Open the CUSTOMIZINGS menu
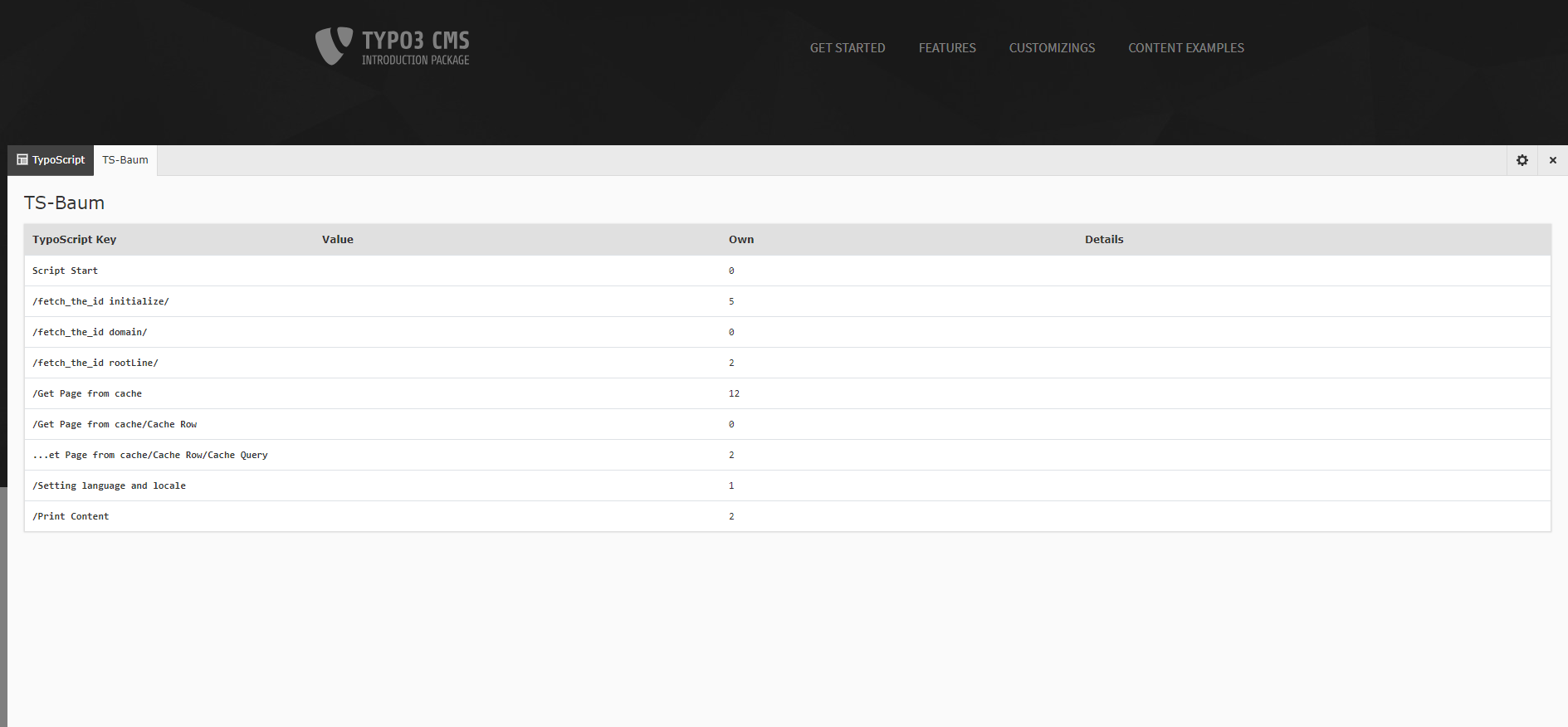 pos(1052,48)
